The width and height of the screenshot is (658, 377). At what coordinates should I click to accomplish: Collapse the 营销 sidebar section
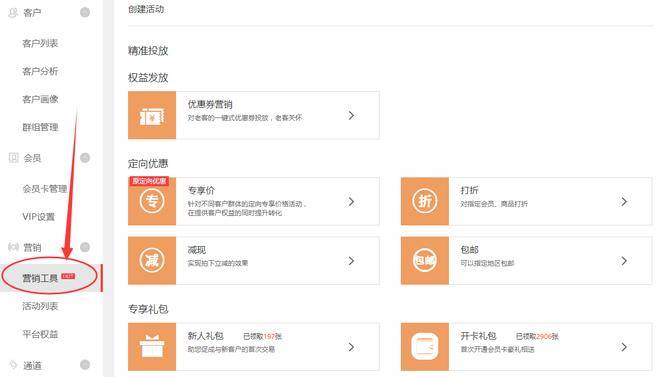(x=85, y=247)
